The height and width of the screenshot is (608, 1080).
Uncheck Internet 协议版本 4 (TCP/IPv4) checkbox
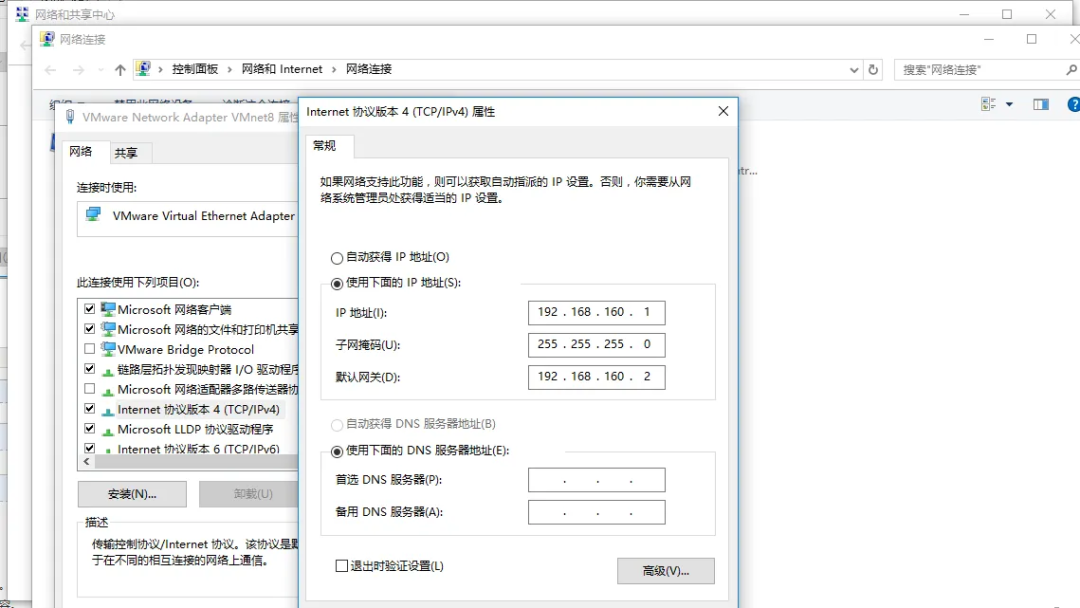90,408
